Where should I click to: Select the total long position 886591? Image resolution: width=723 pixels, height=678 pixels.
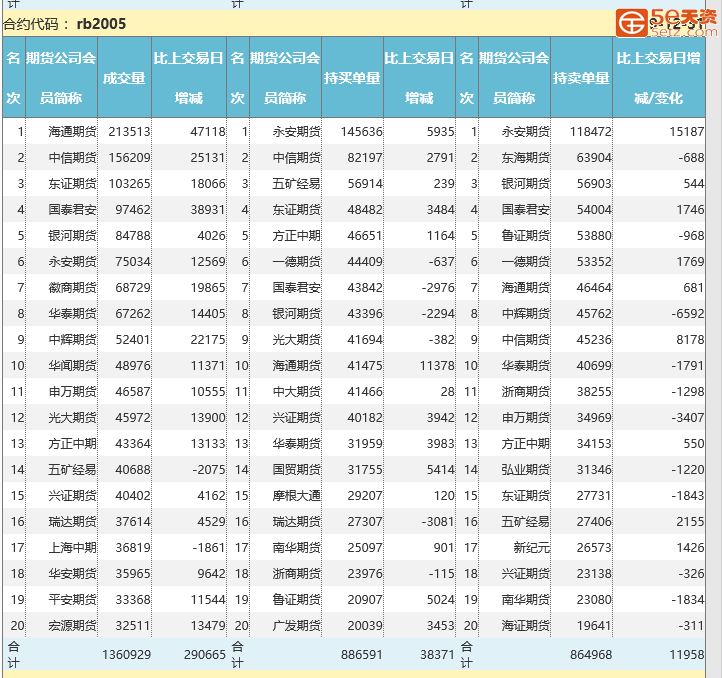362,654
